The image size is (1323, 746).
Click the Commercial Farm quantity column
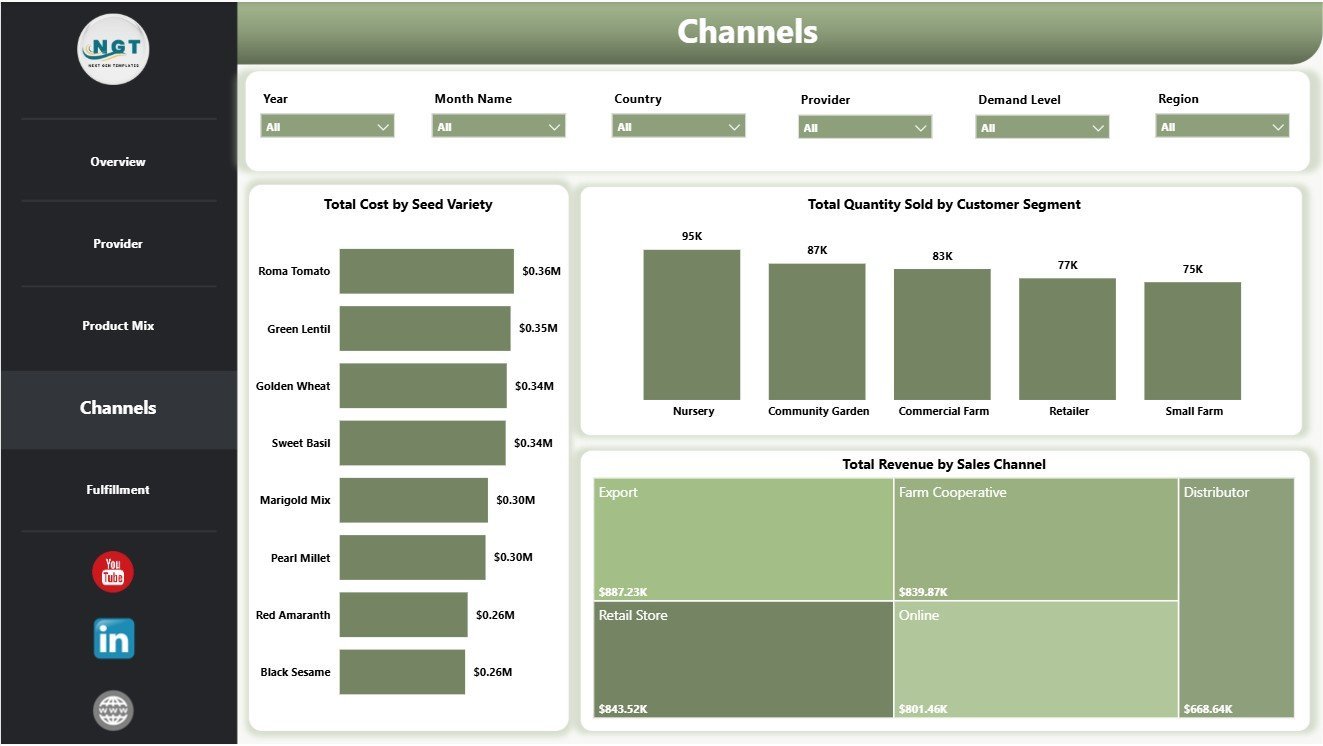[942, 335]
